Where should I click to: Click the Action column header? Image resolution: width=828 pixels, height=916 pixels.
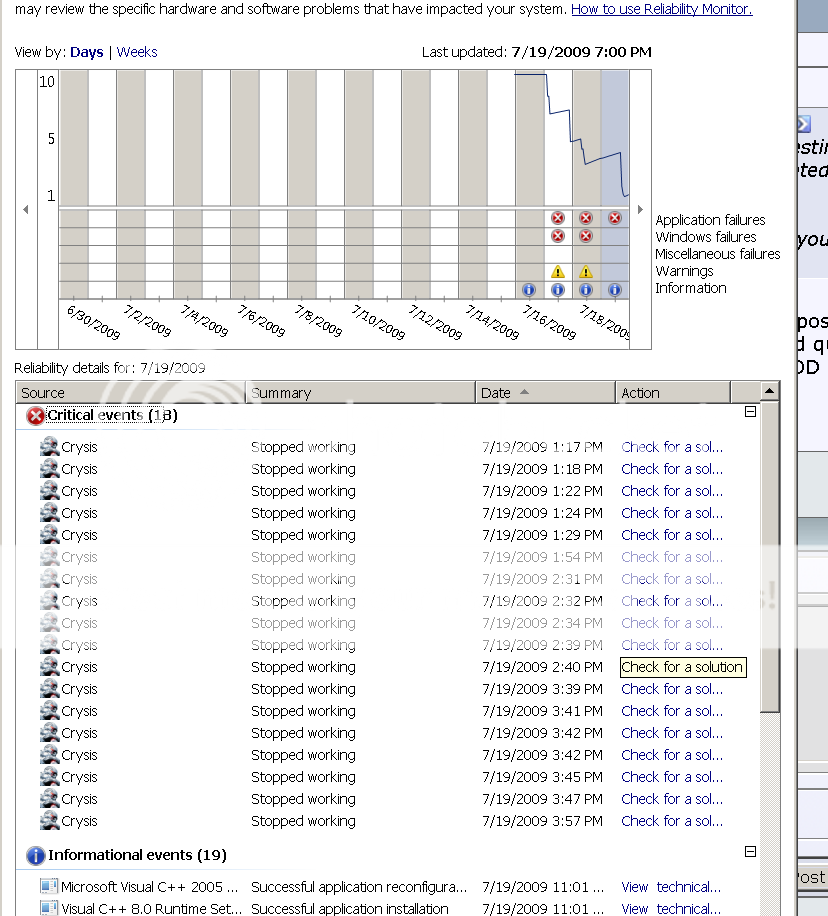pos(673,393)
